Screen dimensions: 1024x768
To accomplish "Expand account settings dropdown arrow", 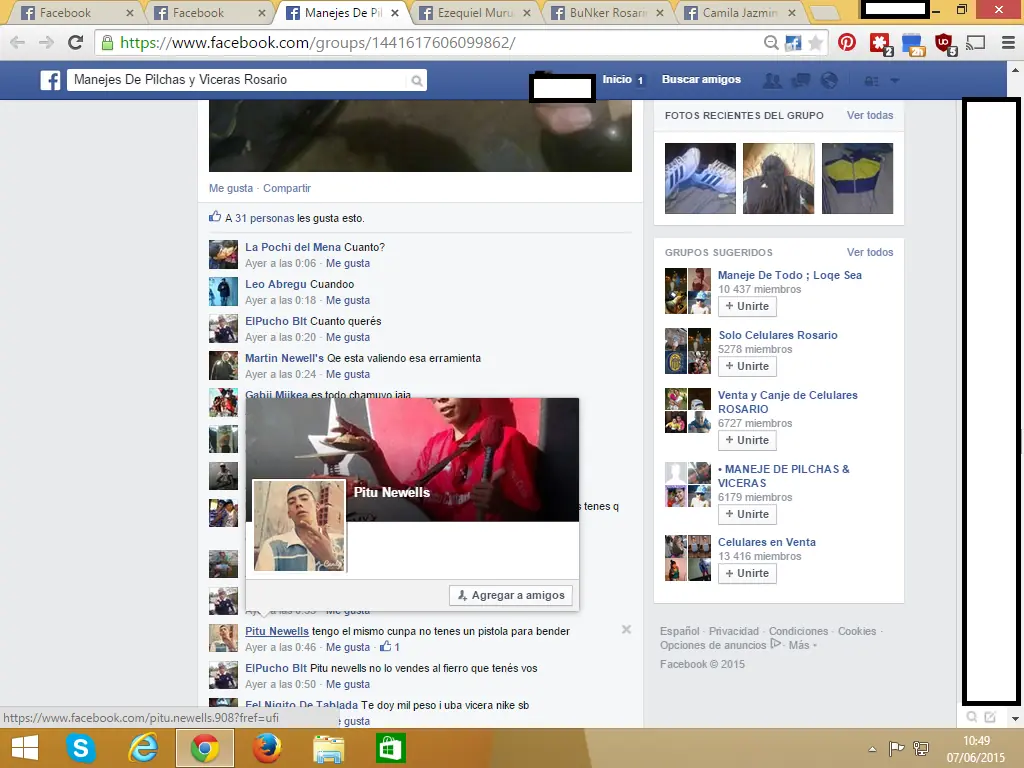I will pos(895,81).
